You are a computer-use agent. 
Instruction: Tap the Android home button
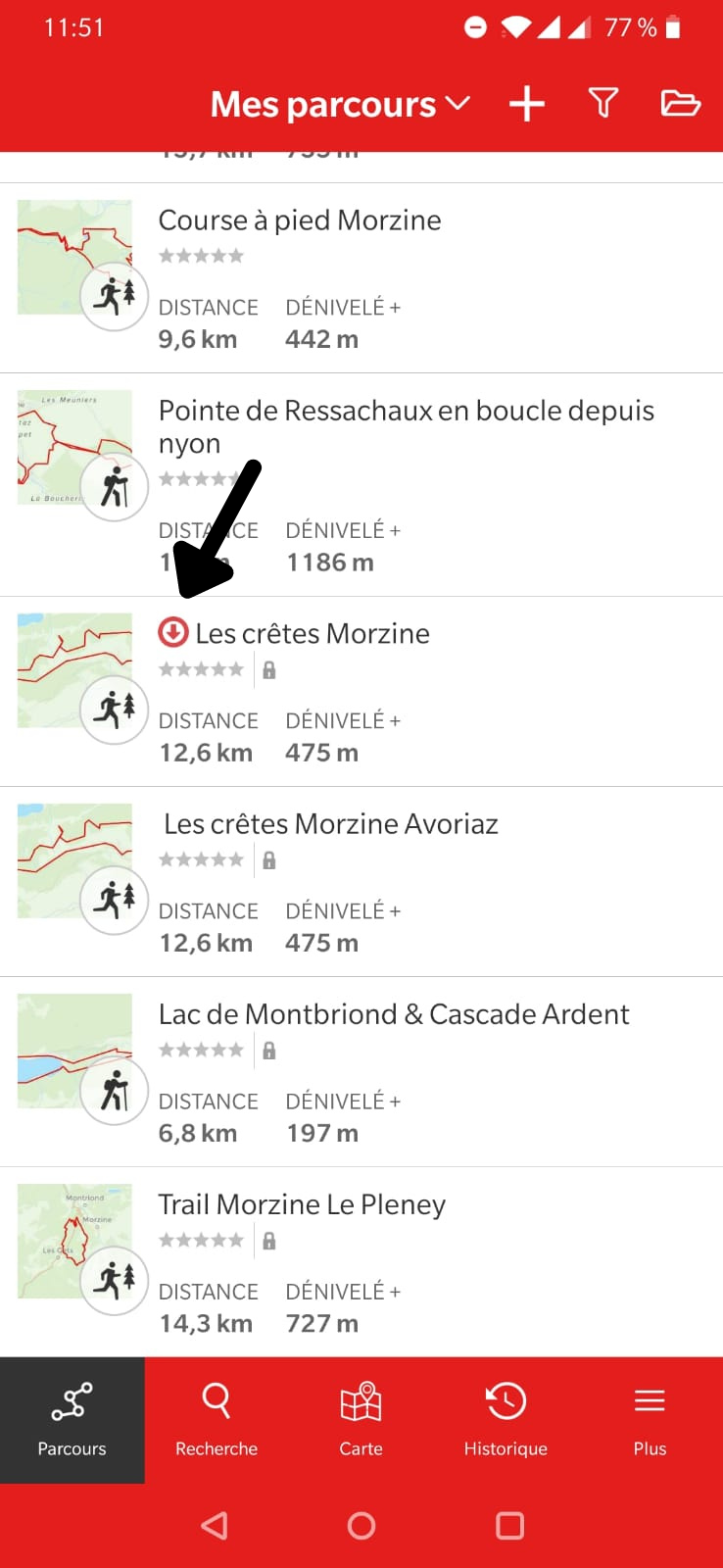pos(361,1526)
